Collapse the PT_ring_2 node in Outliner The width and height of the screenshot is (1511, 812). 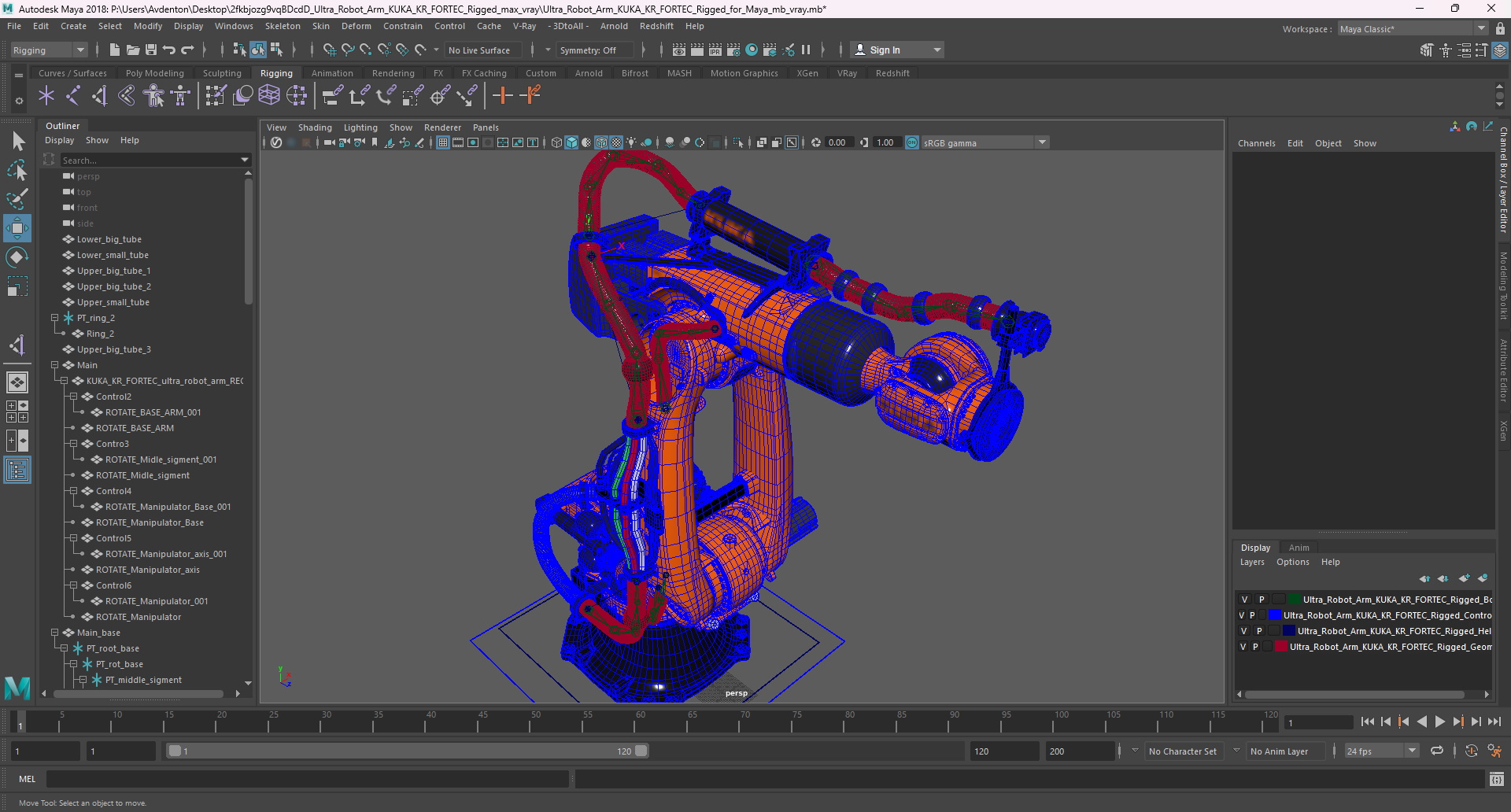(55, 318)
